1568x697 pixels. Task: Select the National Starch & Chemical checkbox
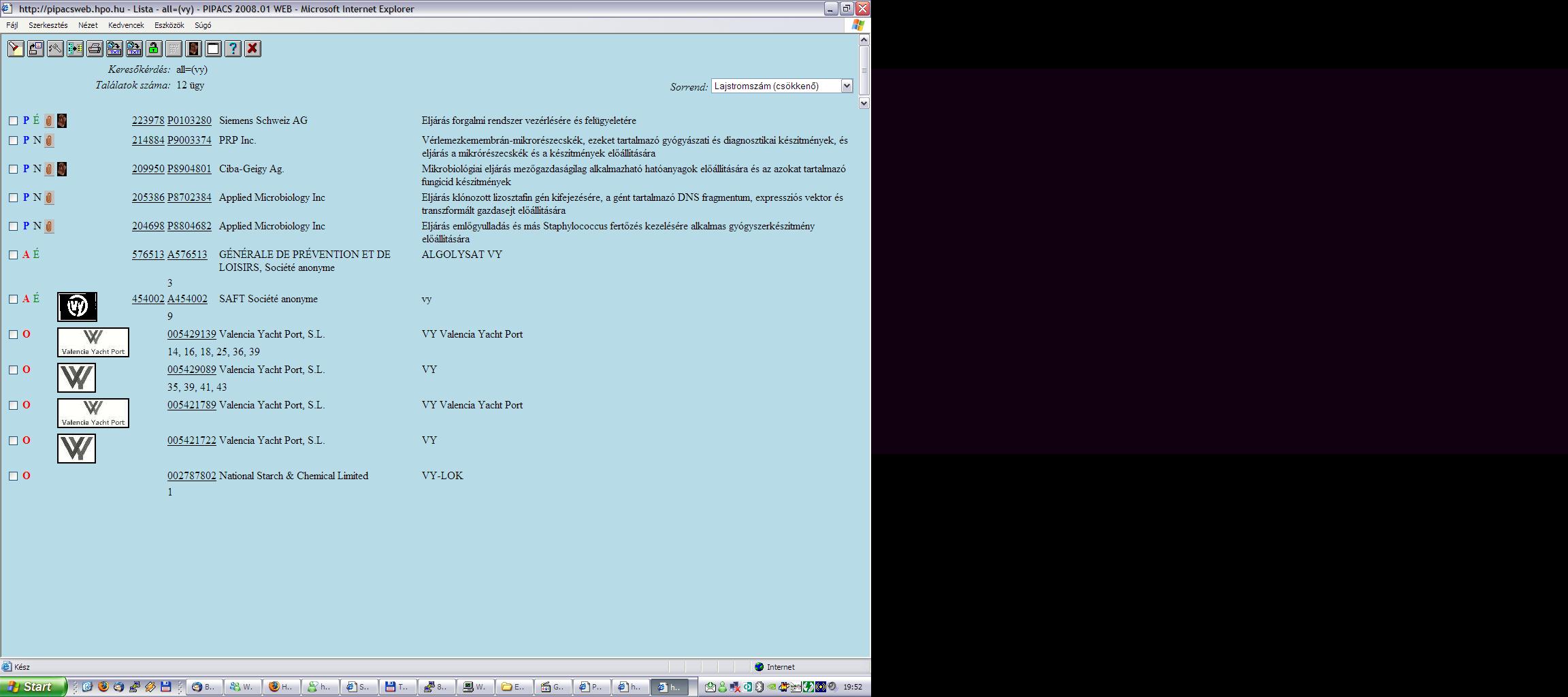pos(13,476)
